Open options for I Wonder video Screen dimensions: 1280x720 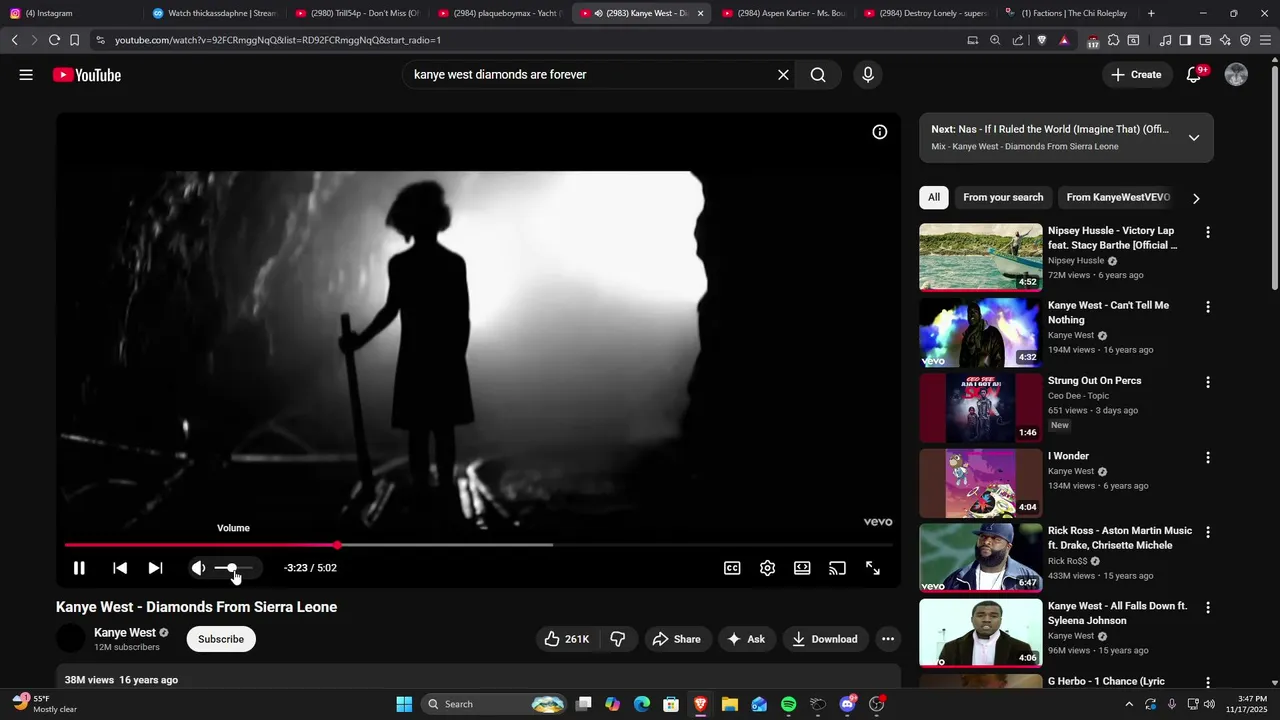click(x=1208, y=457)
